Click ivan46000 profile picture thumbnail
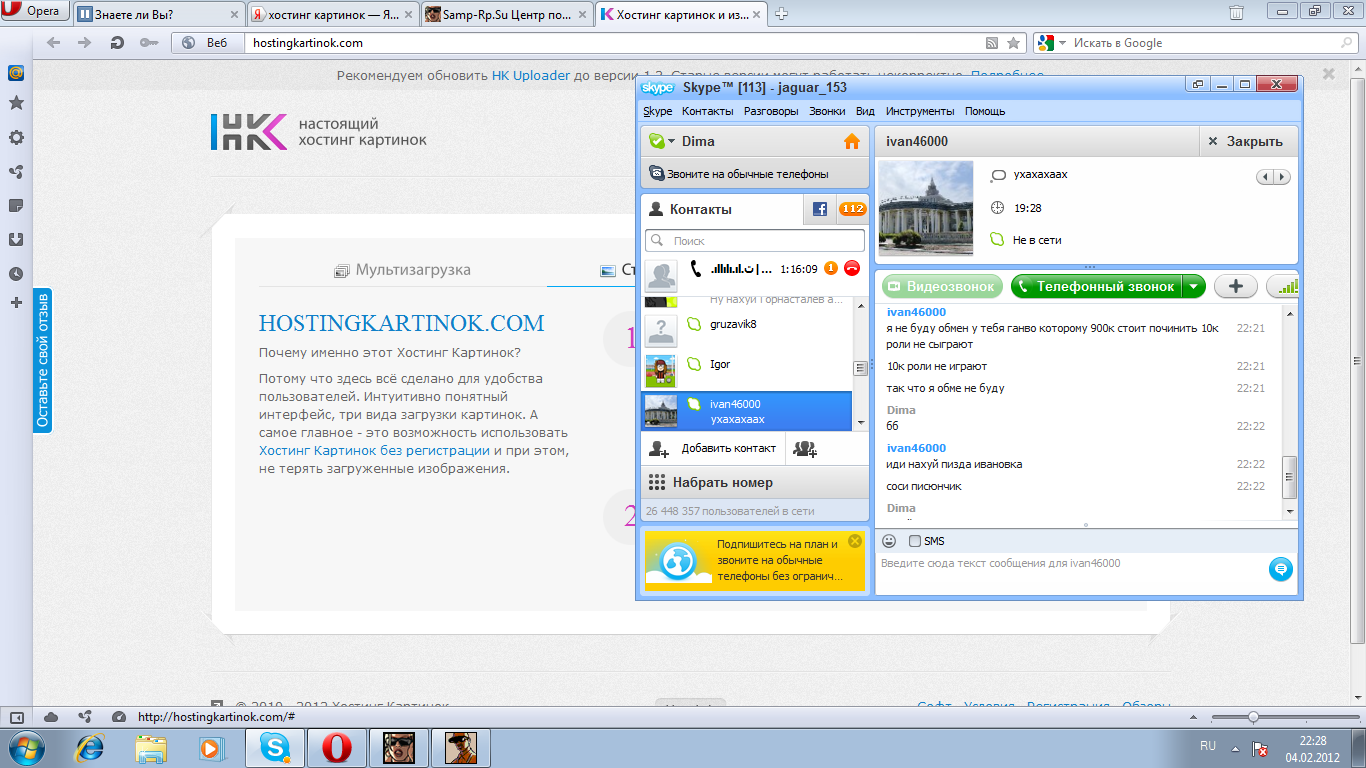 (x=925, y=209)
